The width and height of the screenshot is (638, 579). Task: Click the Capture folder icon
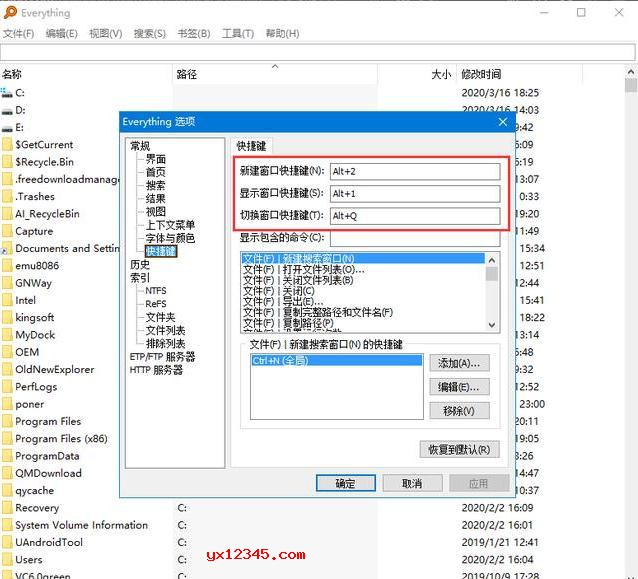(x=7, y=231)
